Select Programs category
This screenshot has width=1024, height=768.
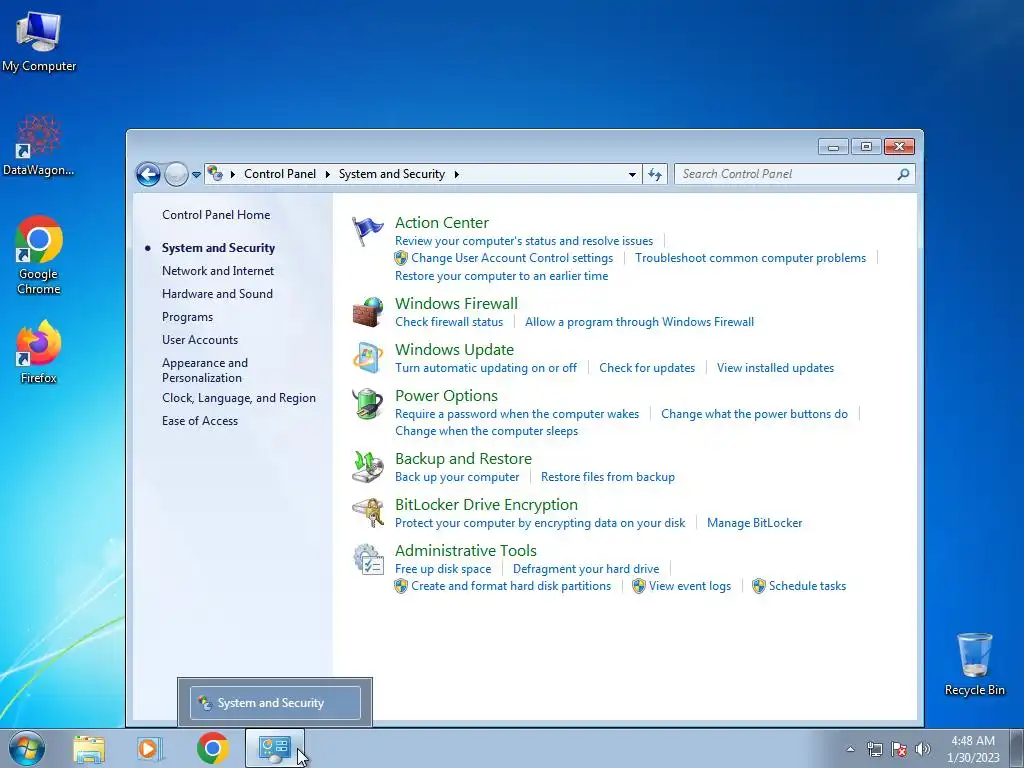click(x=187, y=317)
